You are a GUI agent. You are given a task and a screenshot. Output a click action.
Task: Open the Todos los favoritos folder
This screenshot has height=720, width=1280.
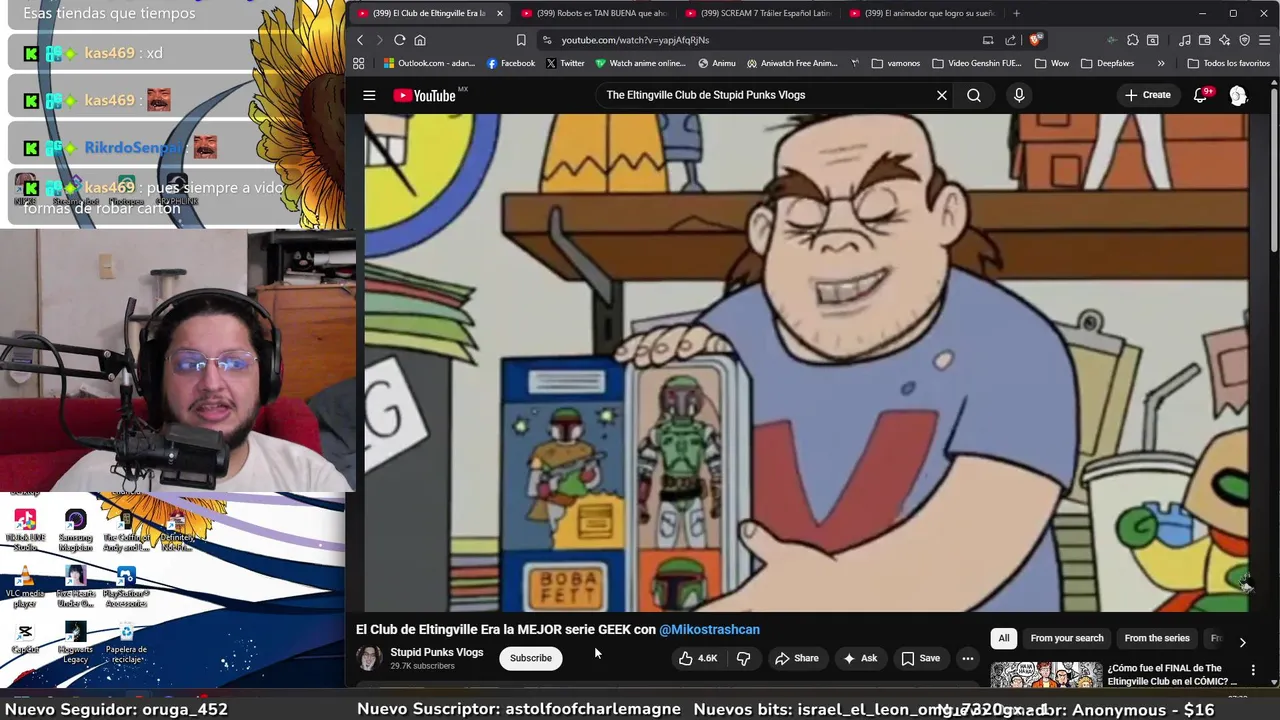pyautogui.click(x=1228, y=63)
